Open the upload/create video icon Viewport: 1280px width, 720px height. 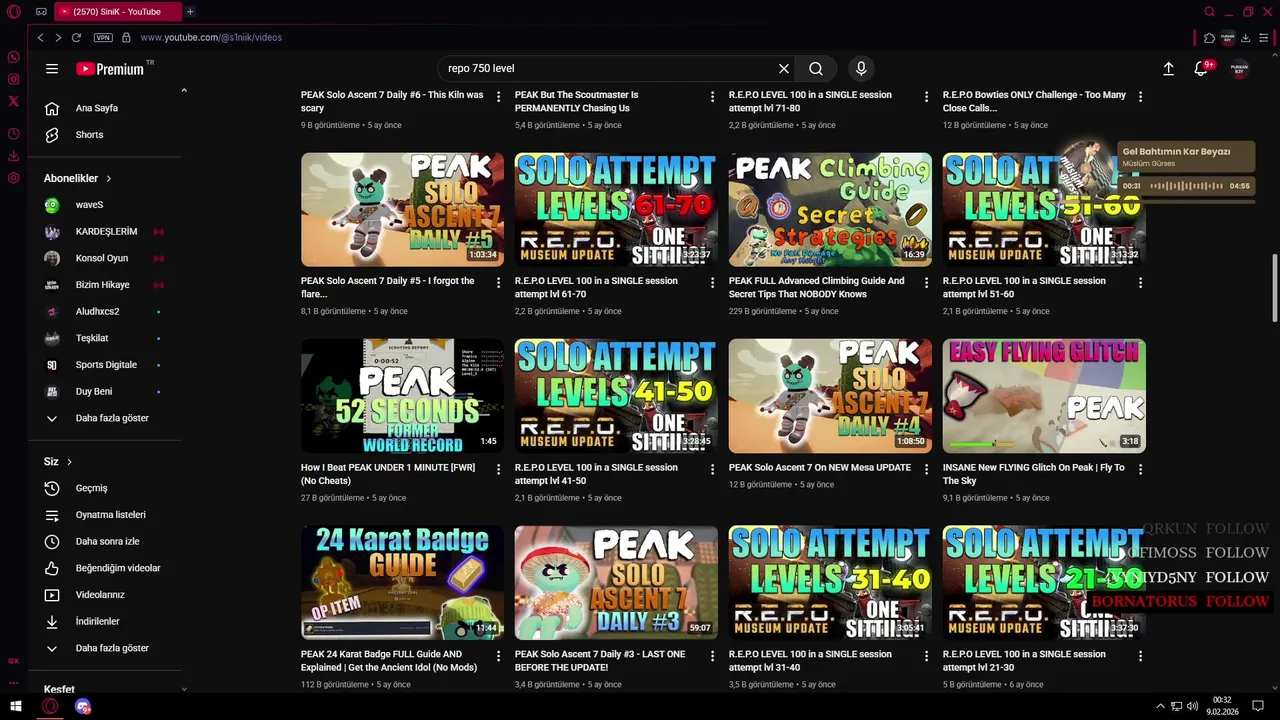point(1168,69)
